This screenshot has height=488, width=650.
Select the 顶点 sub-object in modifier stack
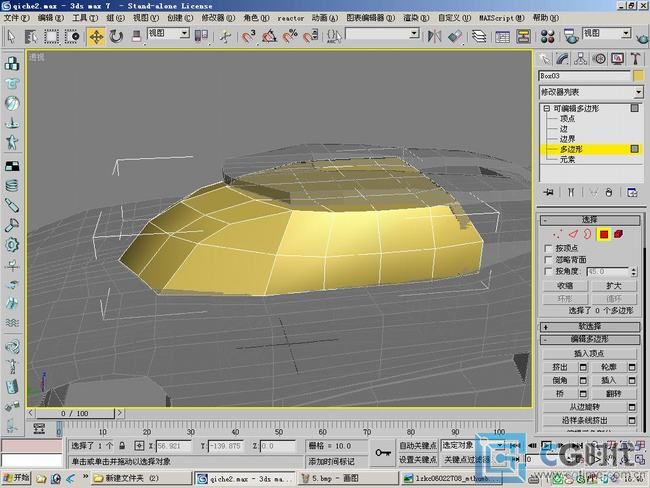point(567,119)
